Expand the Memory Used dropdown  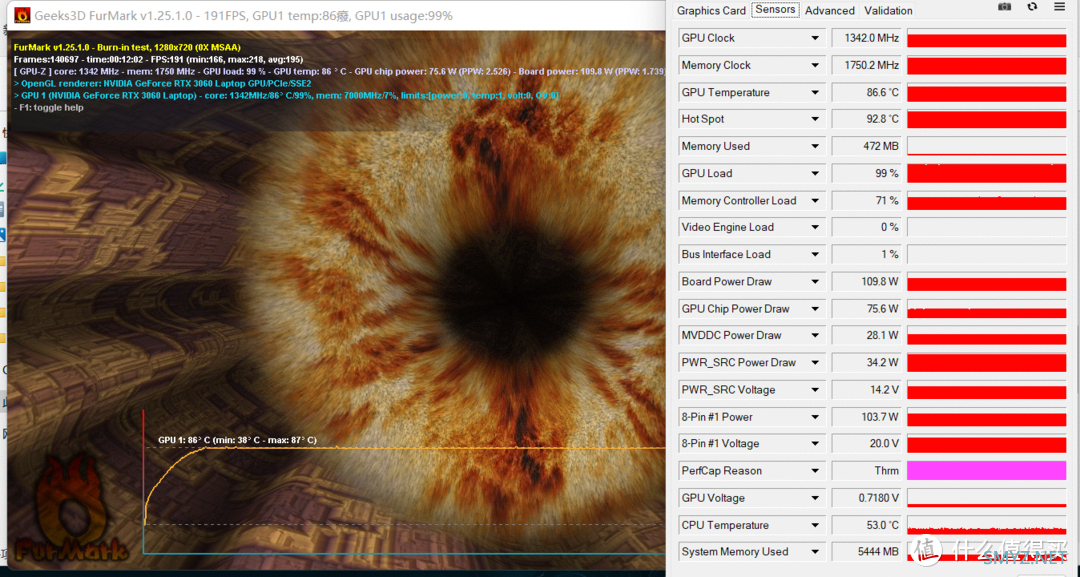click(x=815, y=147)
